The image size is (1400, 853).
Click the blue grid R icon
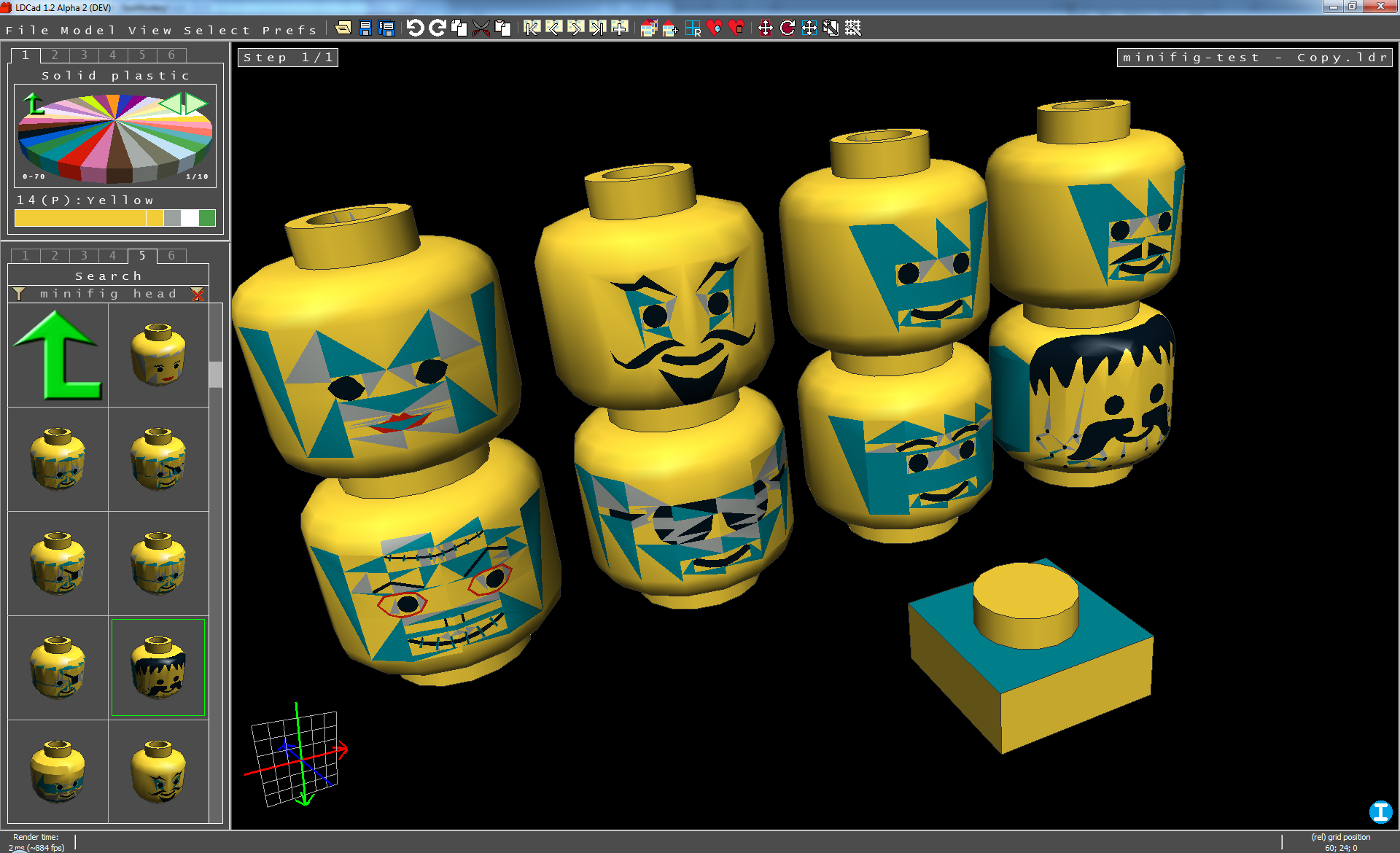tap(693, 28)
